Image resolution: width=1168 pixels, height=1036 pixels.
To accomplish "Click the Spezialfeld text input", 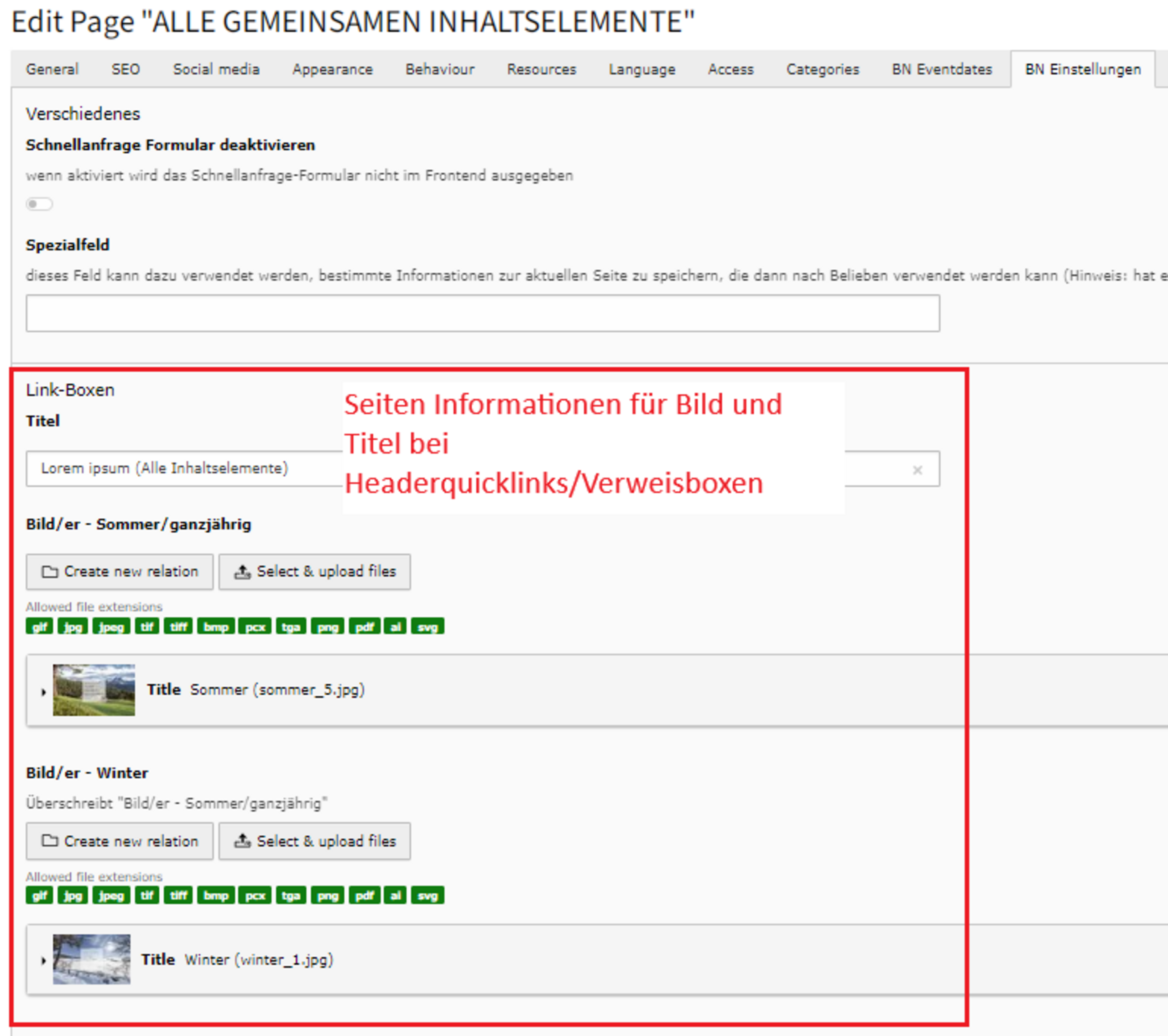I will point(482,313).
